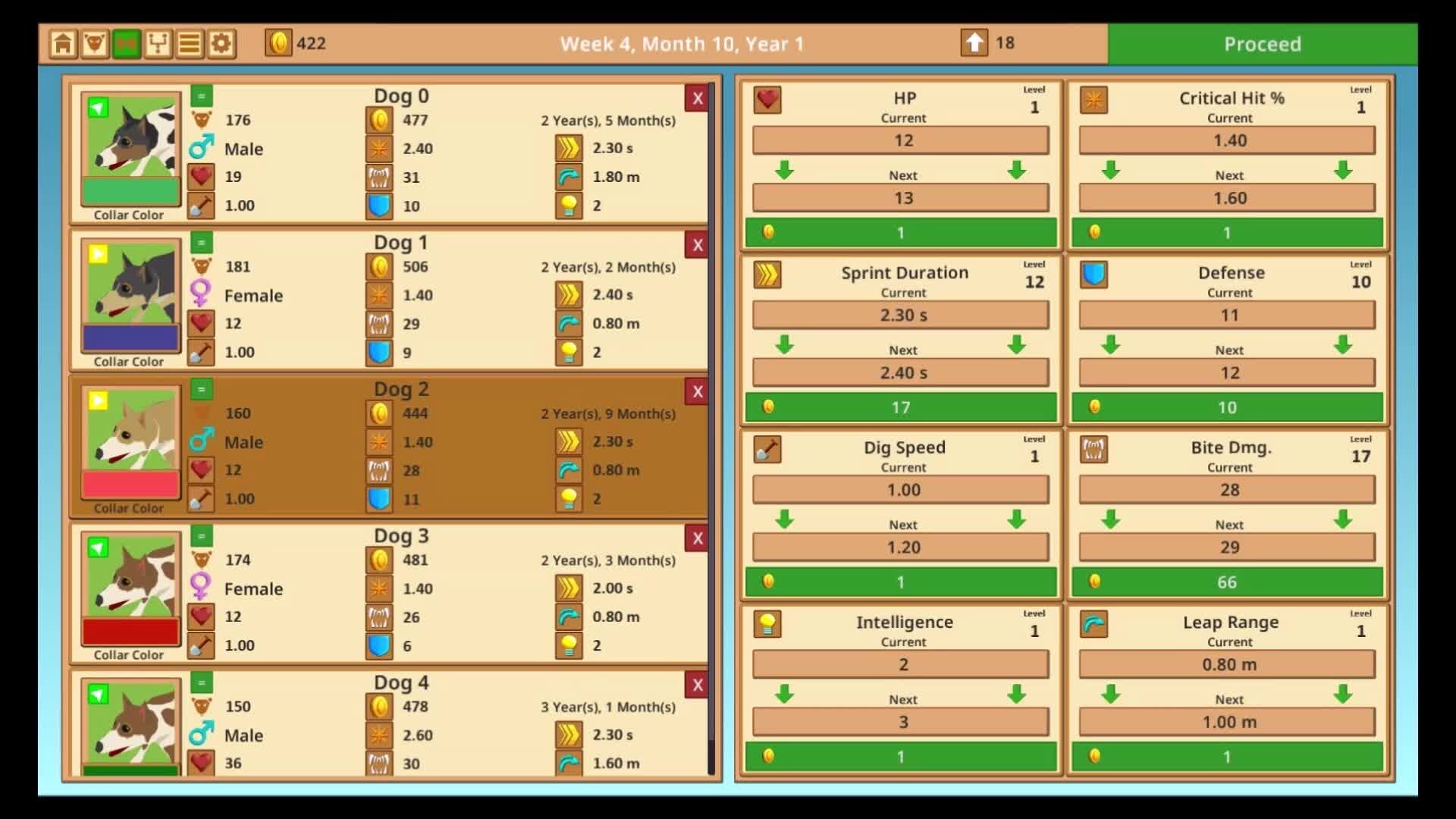Expand Dog 0's green equals menu
Screen dimensions: 1456x819
click(x=201, y=96)
